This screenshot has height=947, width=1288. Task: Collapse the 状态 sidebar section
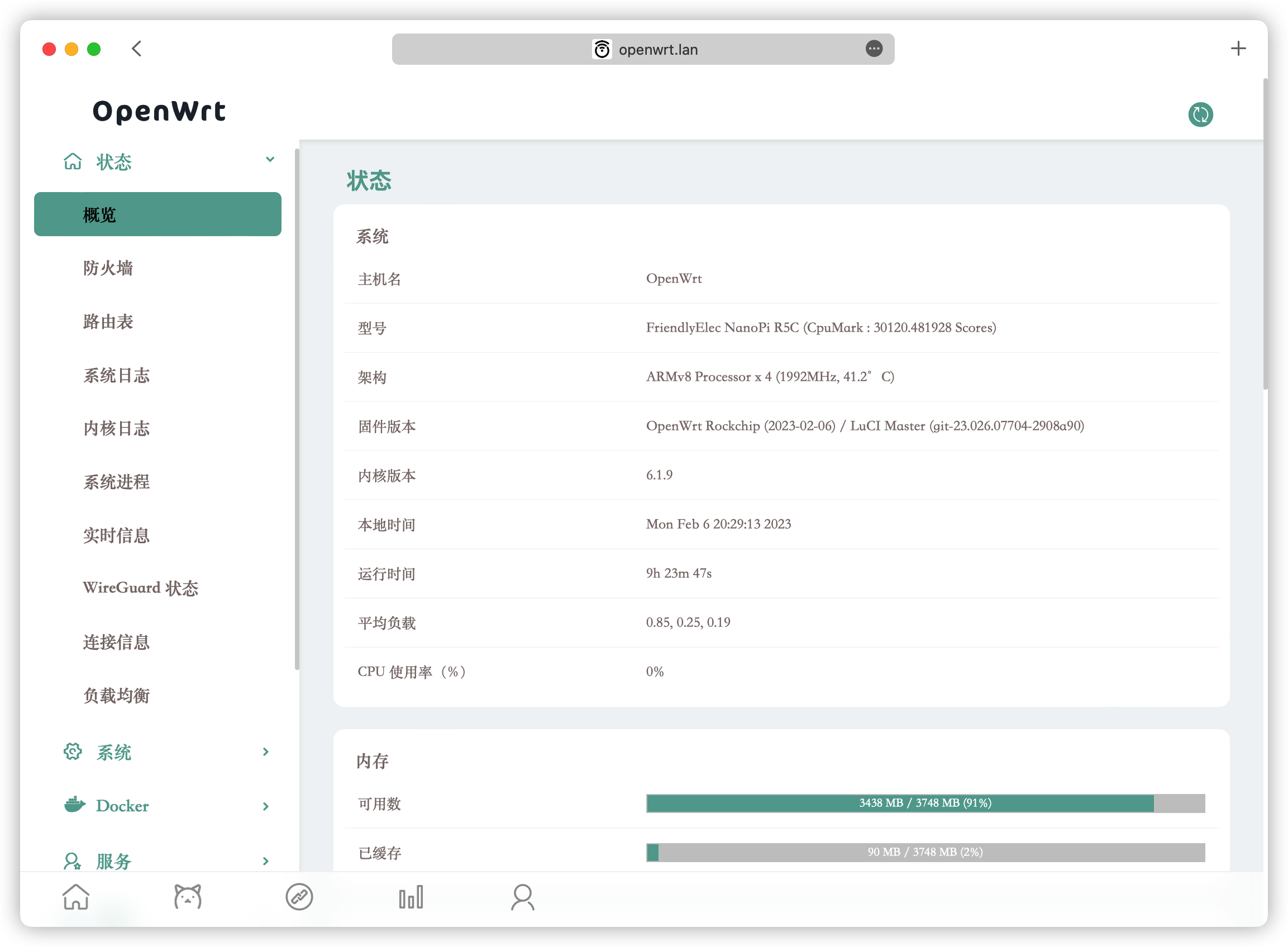pyautogui.click(x=270, y=160)
